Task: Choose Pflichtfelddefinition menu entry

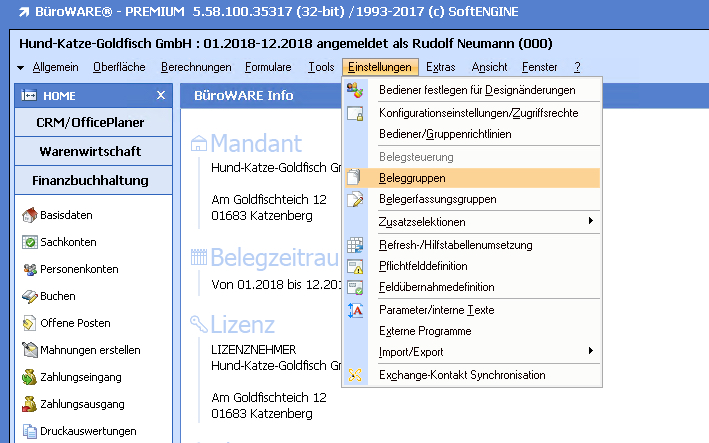Action: [422, 267]
